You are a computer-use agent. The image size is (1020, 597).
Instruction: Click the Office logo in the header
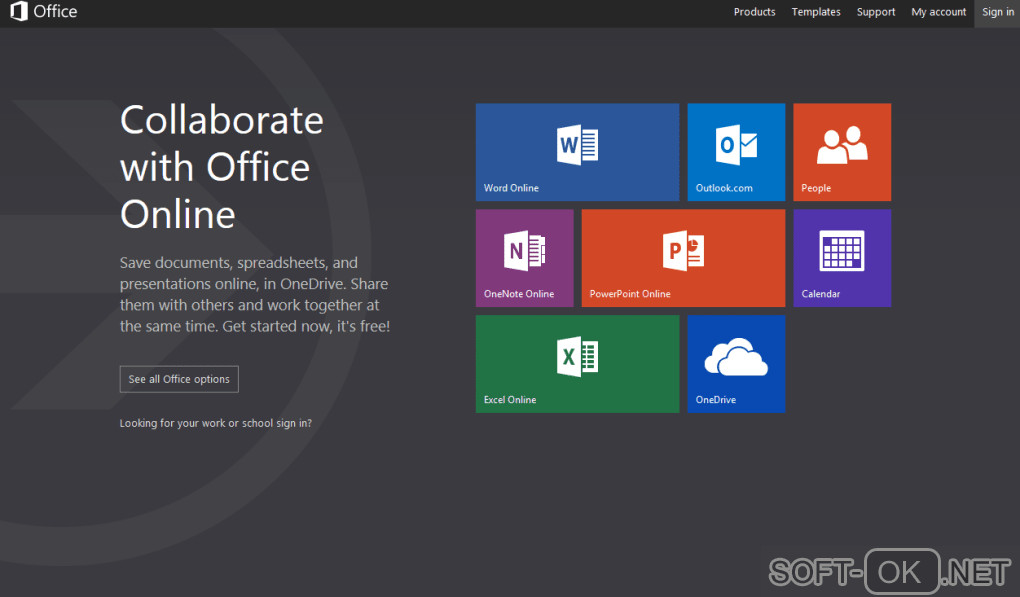[44, 12]
